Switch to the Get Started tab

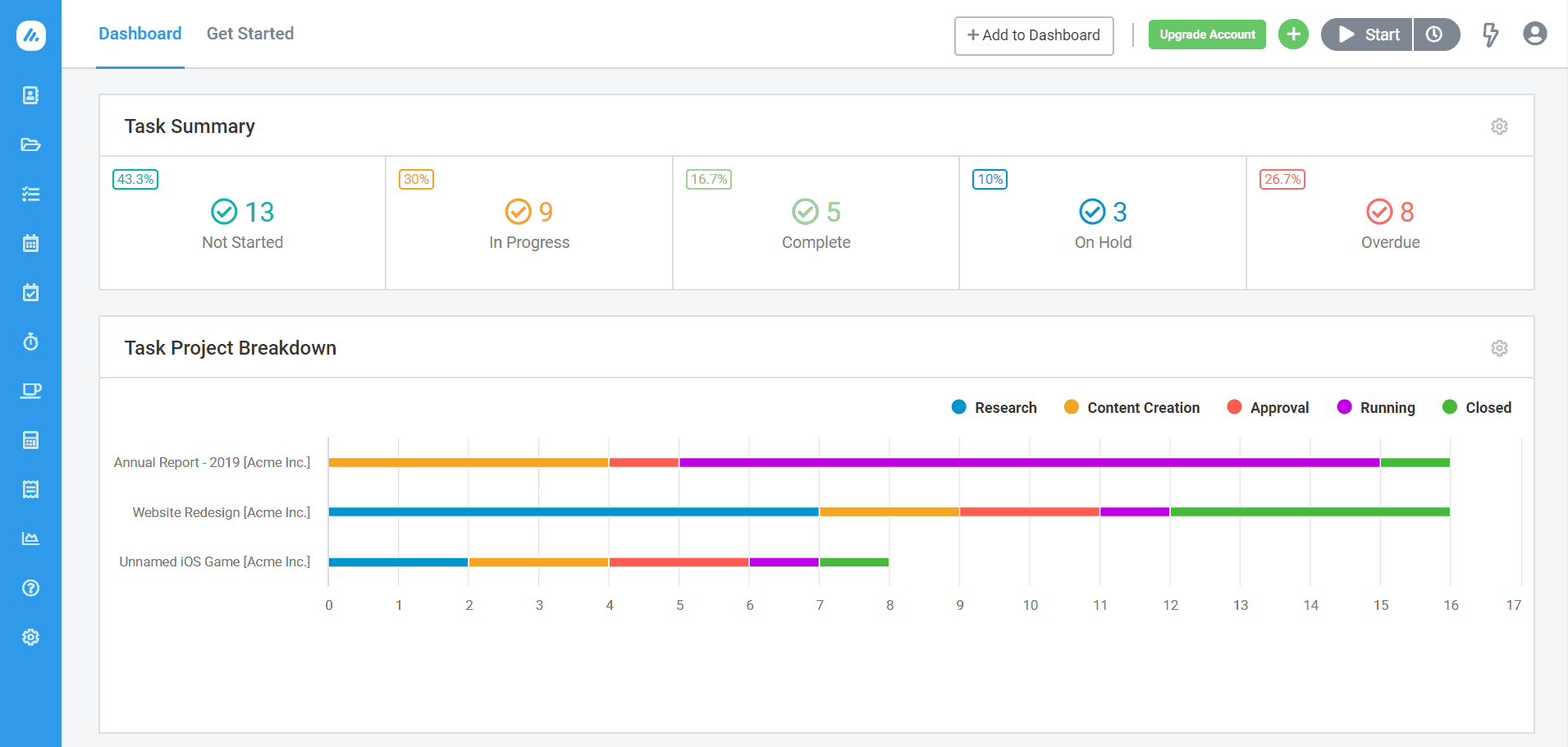(x=250, y=34)
